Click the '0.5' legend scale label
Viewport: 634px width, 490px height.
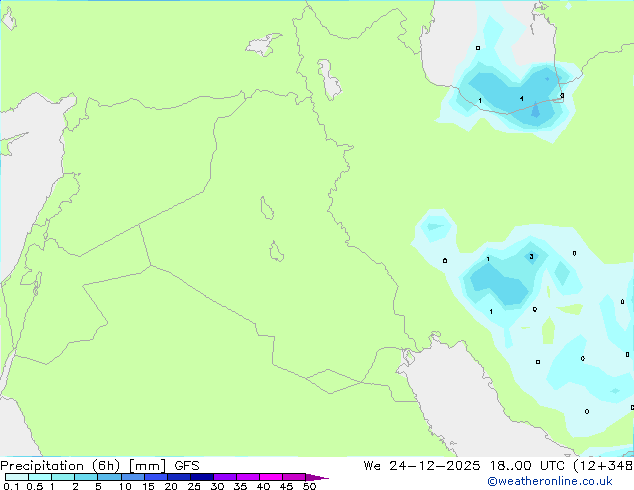35,486
